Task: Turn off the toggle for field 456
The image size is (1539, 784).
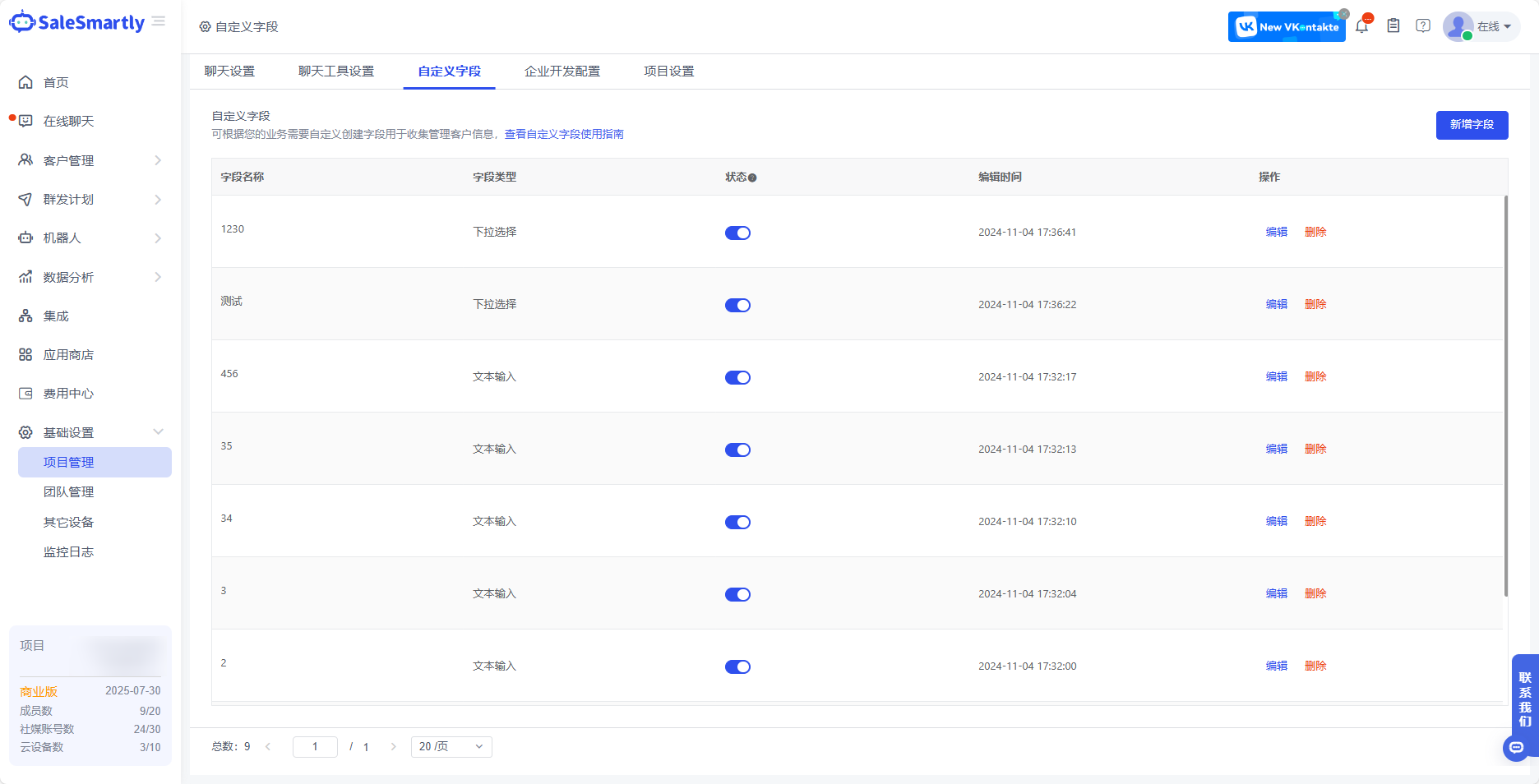Action: tap(737, 378)
